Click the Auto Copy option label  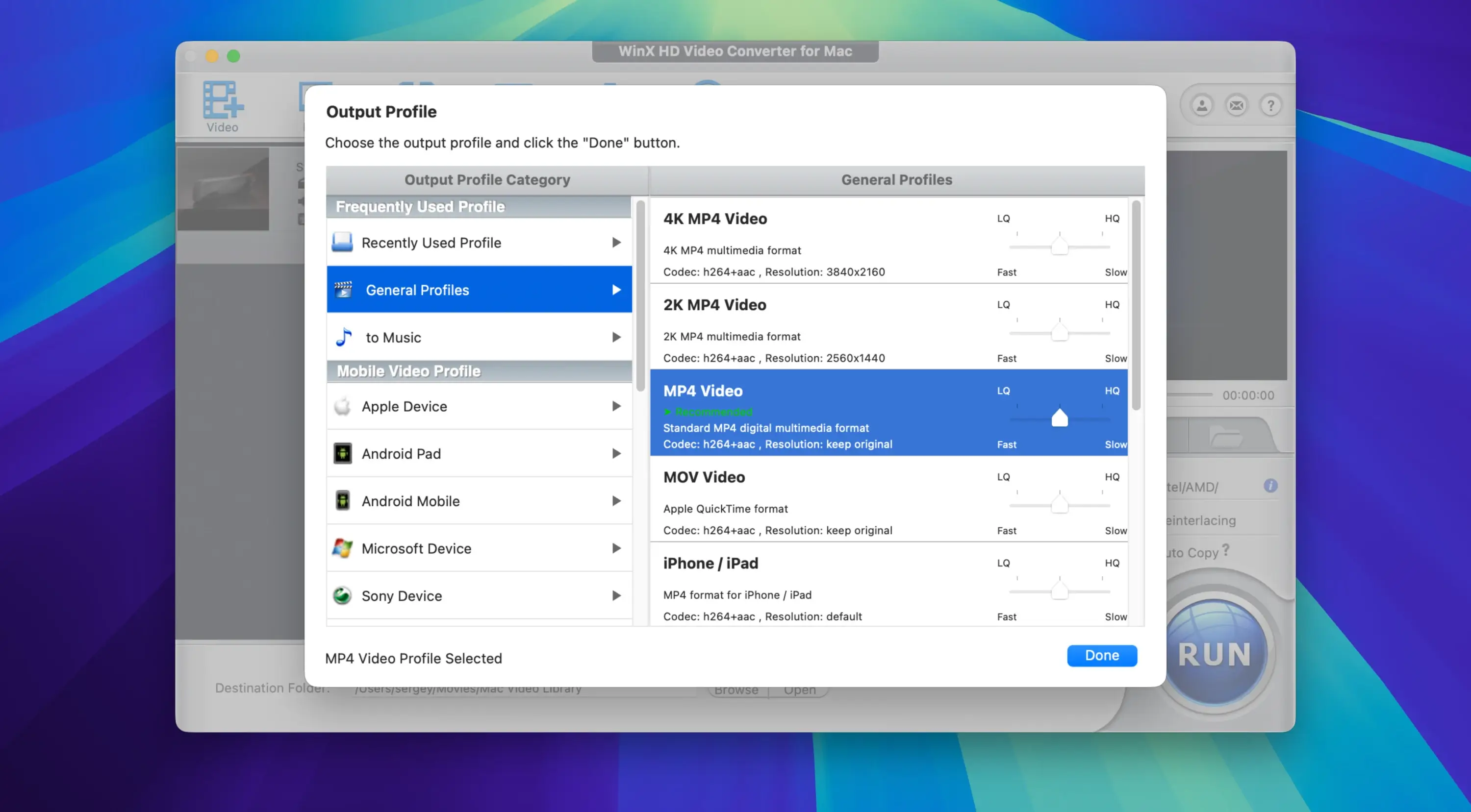tap(1192, 552)
